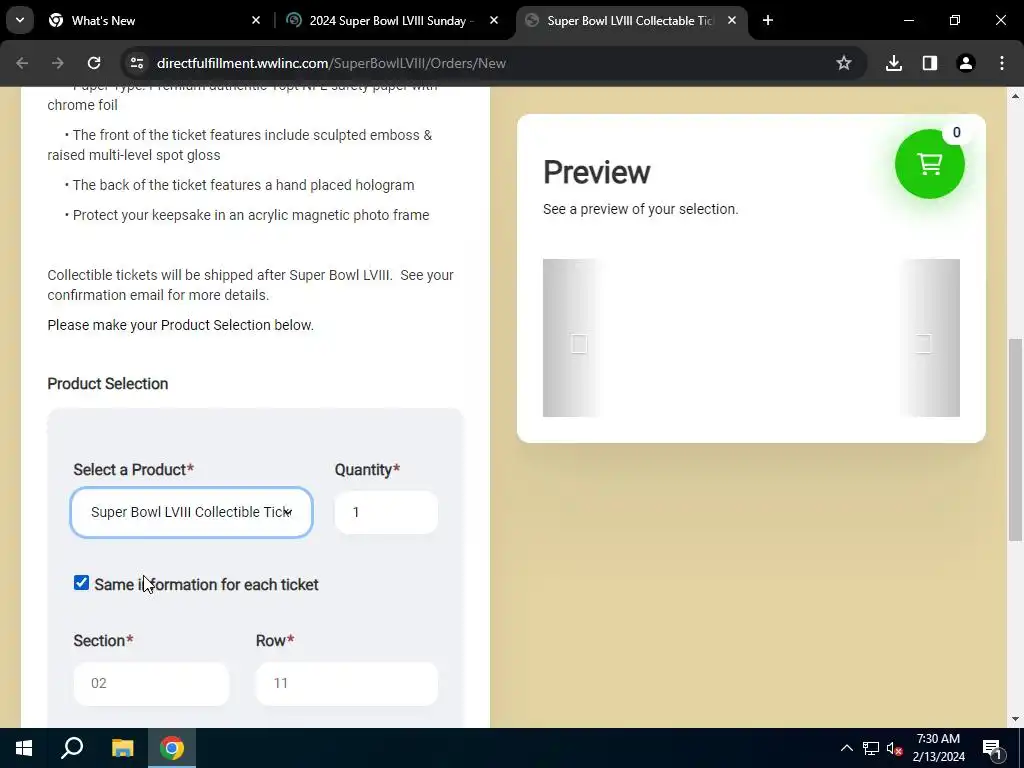Go back with the browser back arrow
The height and width of the screenshot is (768, 1024).
coord(22,63)
